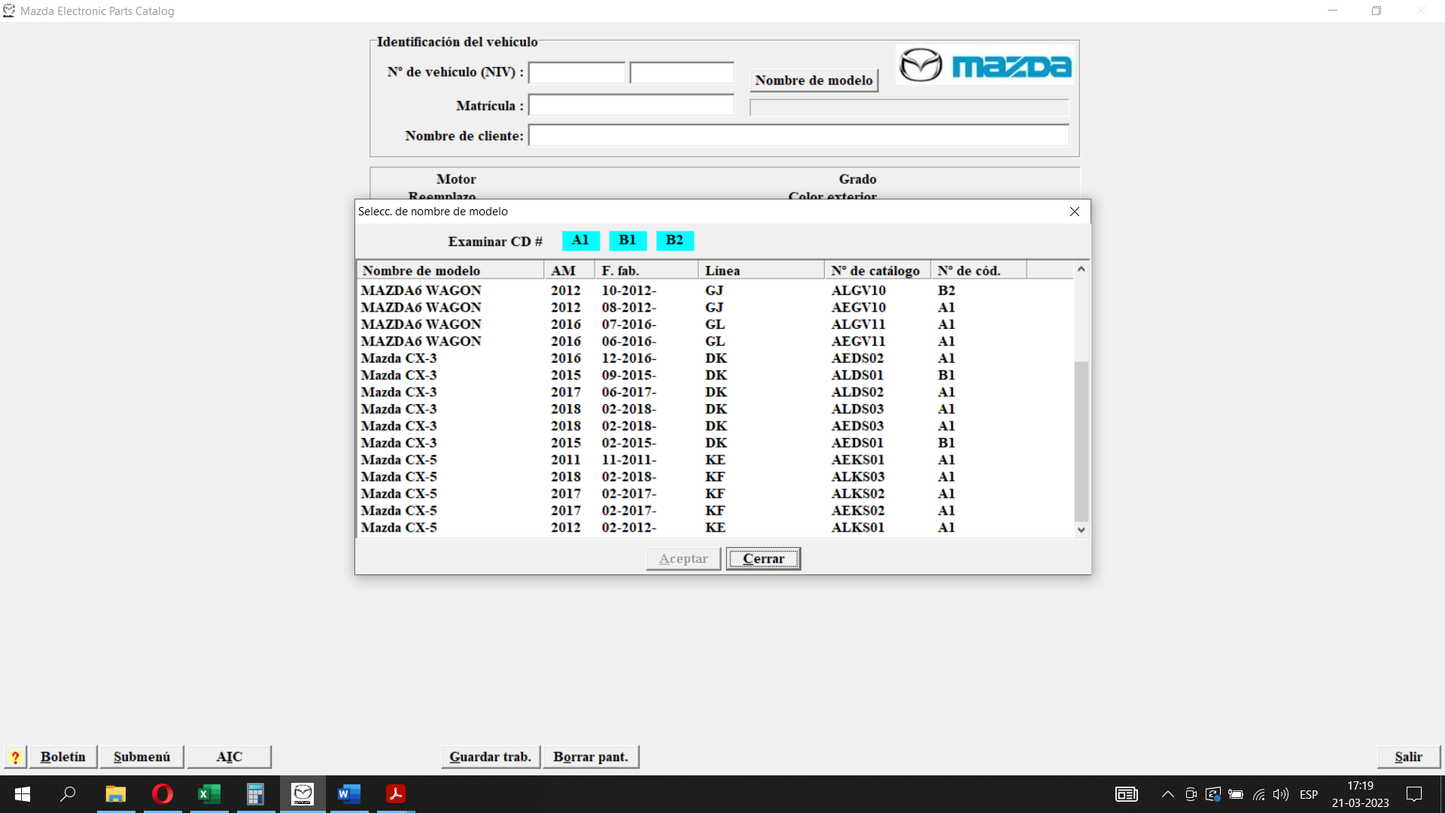1445x813 pixels.
Task: Click the model list scrollbar thumb
Action: [x=1081, y=441]
